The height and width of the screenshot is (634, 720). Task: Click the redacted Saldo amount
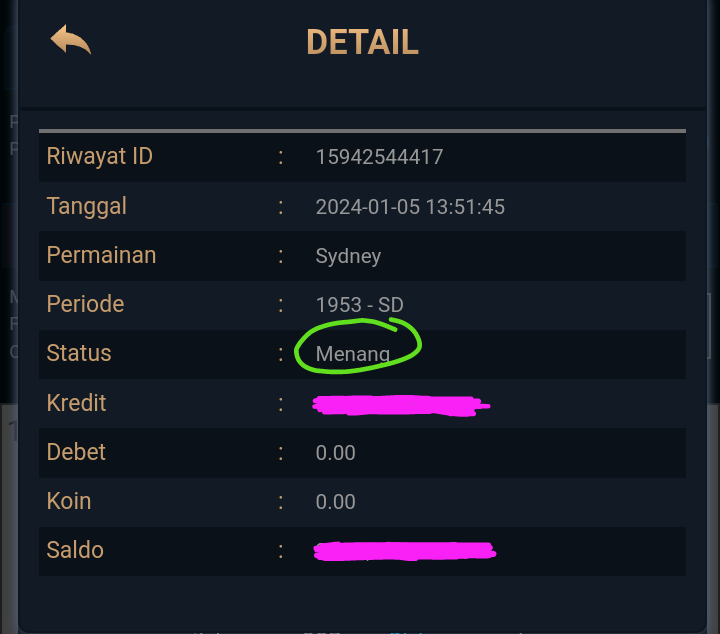404,551
